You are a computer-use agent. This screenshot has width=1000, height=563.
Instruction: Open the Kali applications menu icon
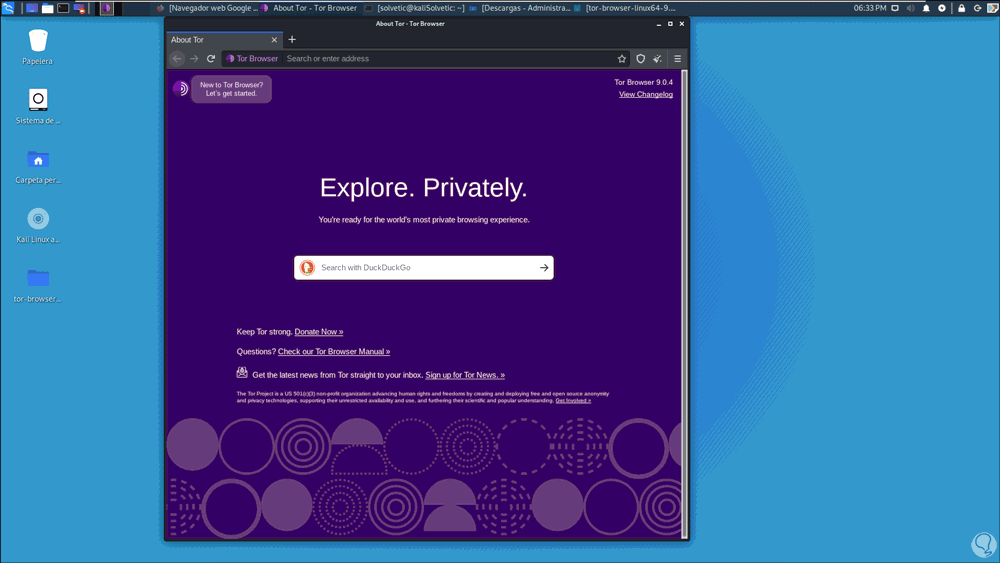[x=8, y=8]
